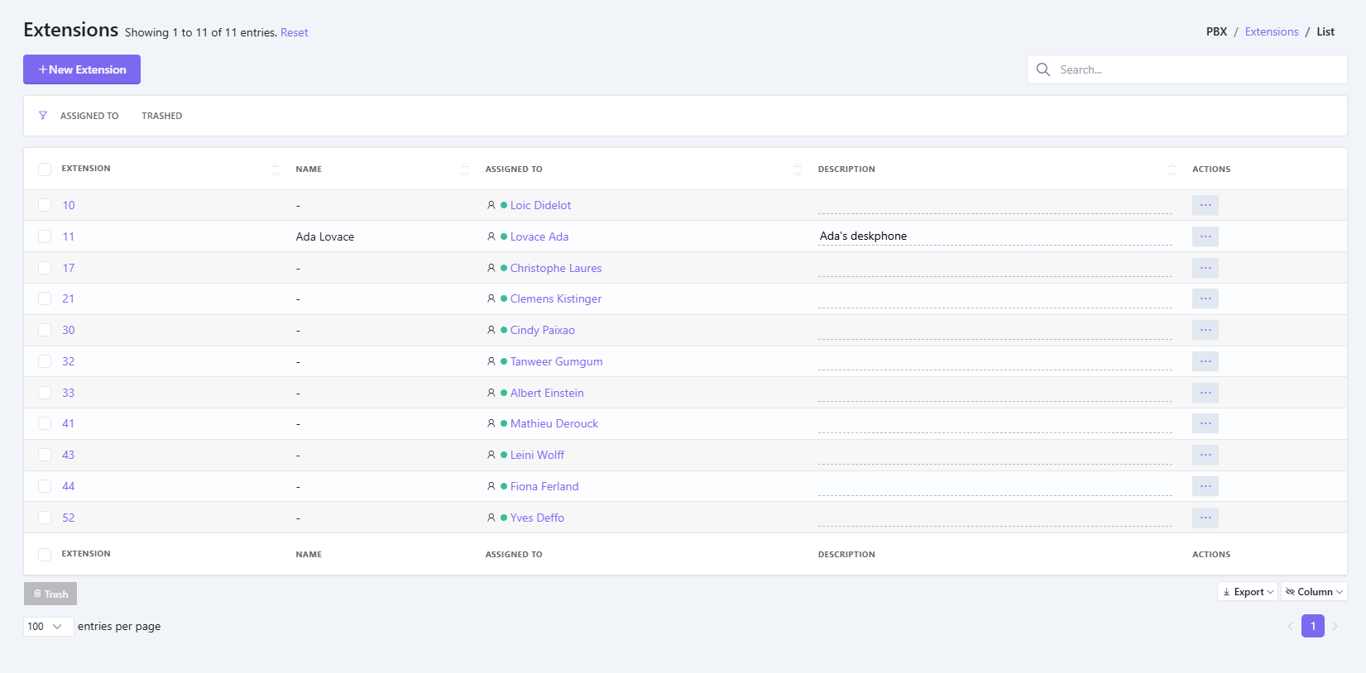Open actions menu for extension 11
Viewport: 1366px width, 673px height.
pyautogui.click(x=1205, y=237)
